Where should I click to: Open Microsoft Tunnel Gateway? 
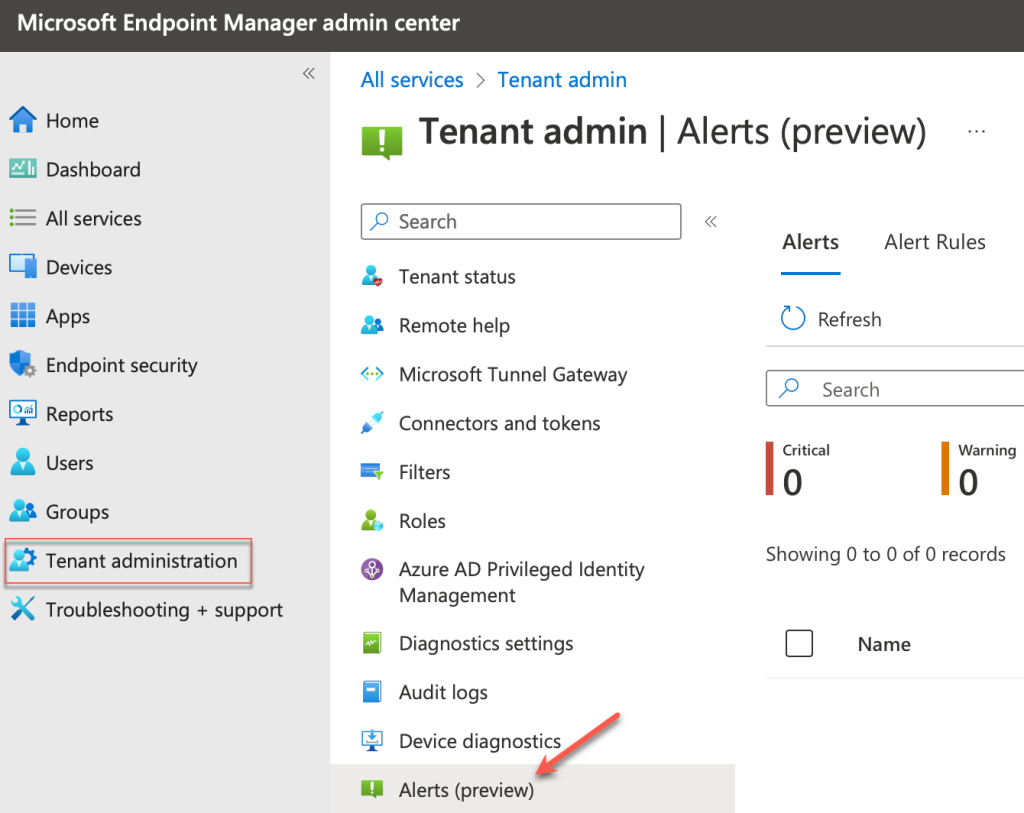[513, 375]
